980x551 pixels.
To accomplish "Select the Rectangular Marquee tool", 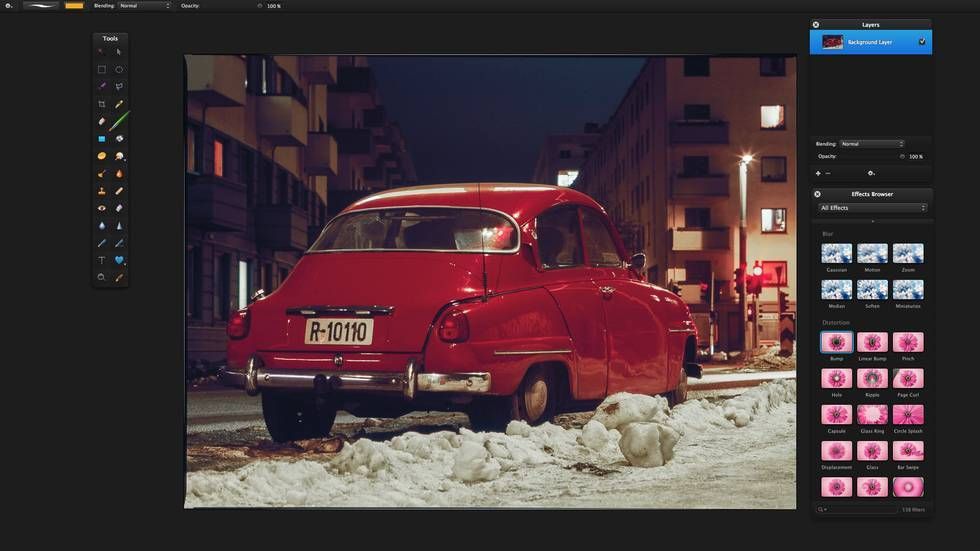I will click(101, 69).
